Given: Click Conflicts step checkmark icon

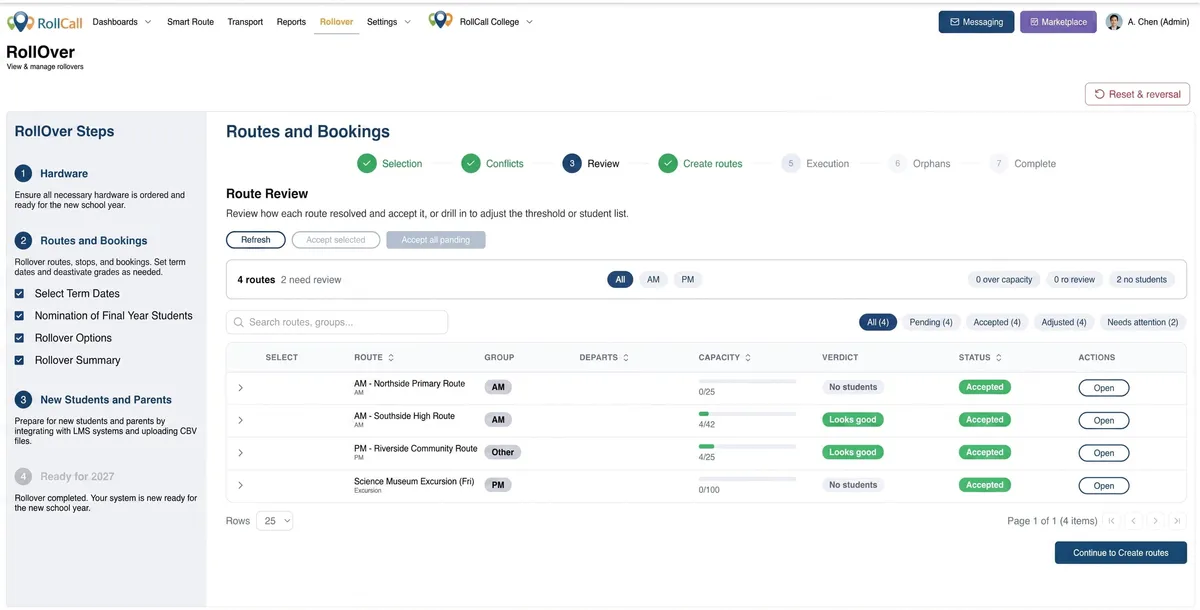Looking at the screenshot, I should [471, 163].
